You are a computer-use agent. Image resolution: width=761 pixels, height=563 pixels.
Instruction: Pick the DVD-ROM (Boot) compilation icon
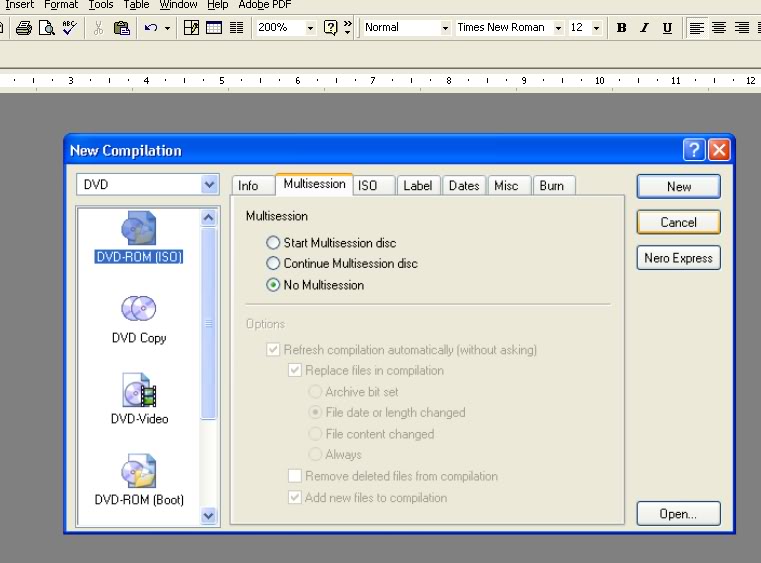(x=138, y=471)
